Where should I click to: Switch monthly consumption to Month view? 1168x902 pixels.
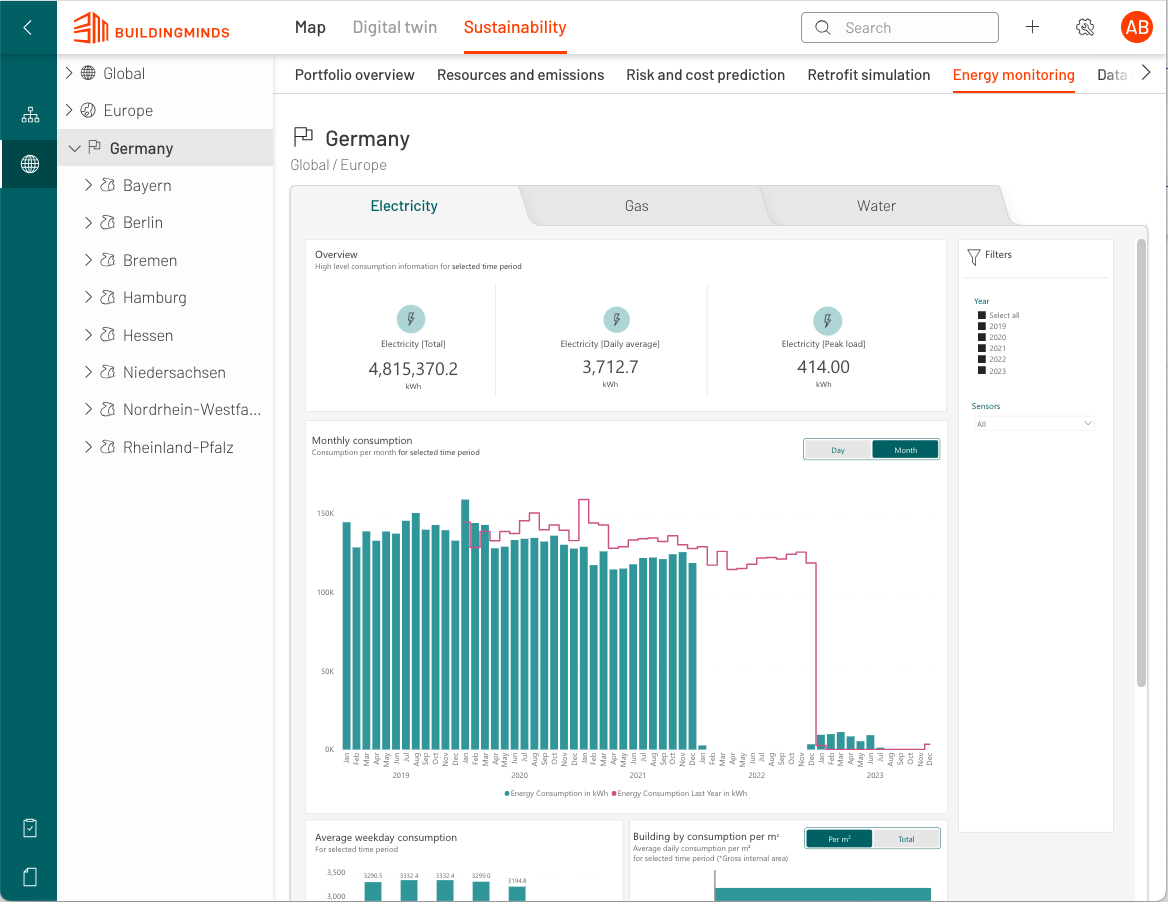(x=905, y=450)
